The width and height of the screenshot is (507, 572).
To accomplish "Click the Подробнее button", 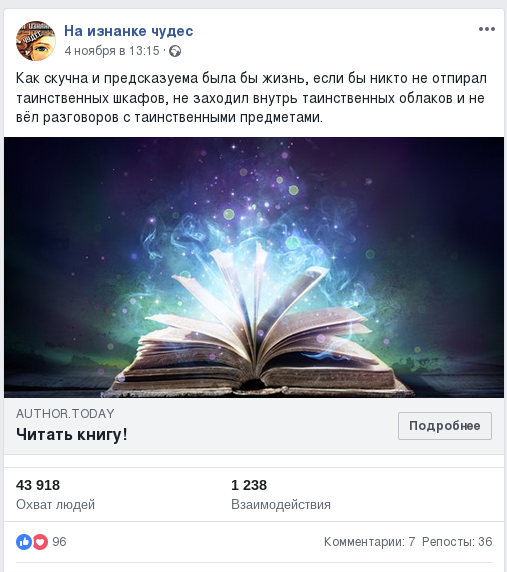I will (x=445, y=426).
